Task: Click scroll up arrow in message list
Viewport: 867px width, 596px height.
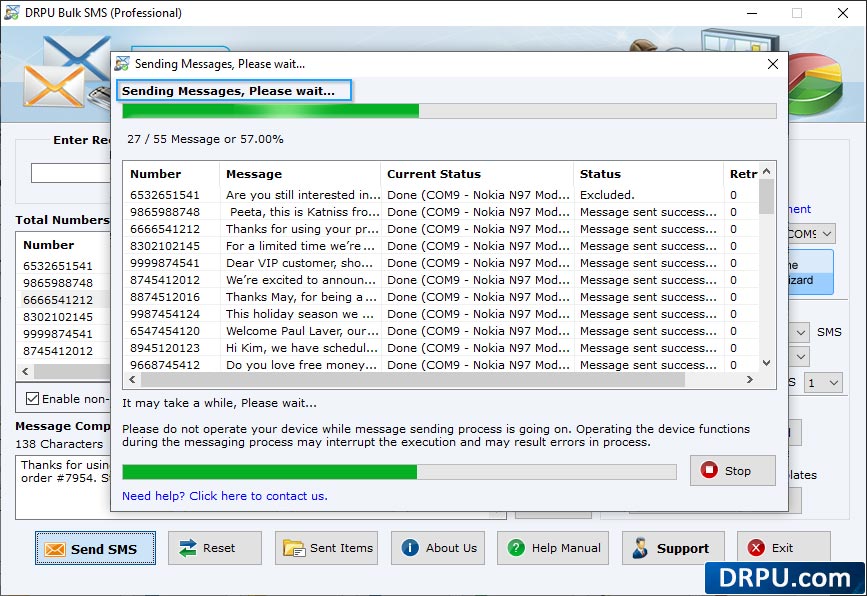Action: click(766, 171)
